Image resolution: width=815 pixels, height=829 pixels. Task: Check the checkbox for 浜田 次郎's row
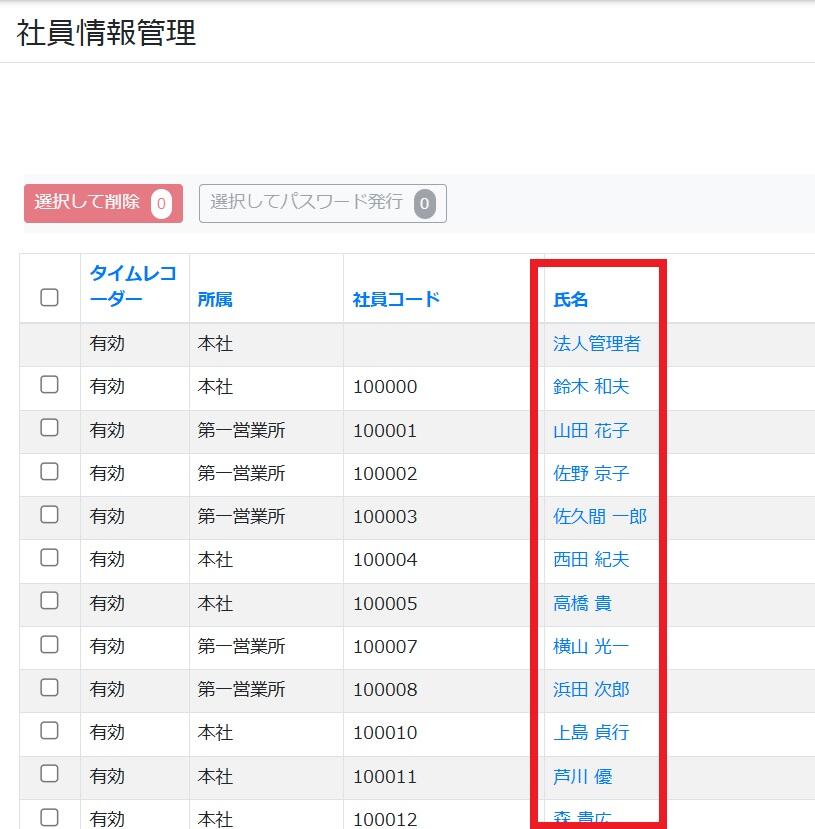pyautogui.click(x=49, y=689)
